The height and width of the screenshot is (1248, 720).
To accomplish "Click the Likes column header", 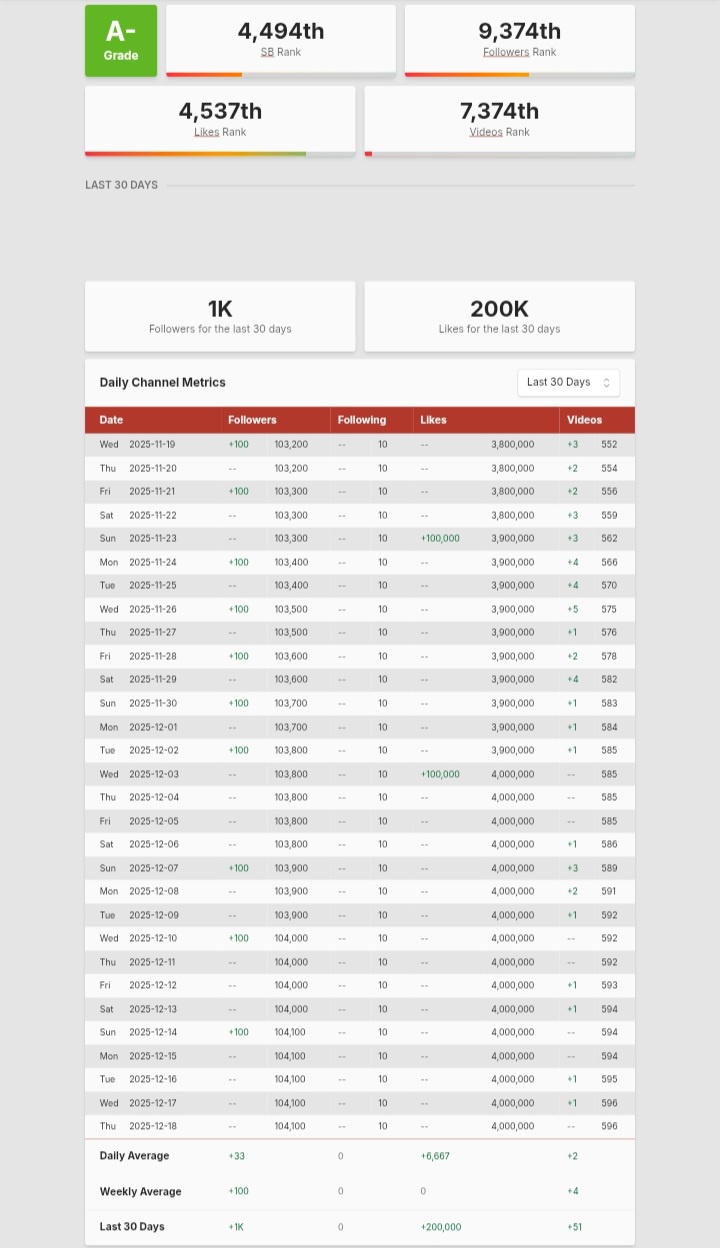I will pos(433,420).
